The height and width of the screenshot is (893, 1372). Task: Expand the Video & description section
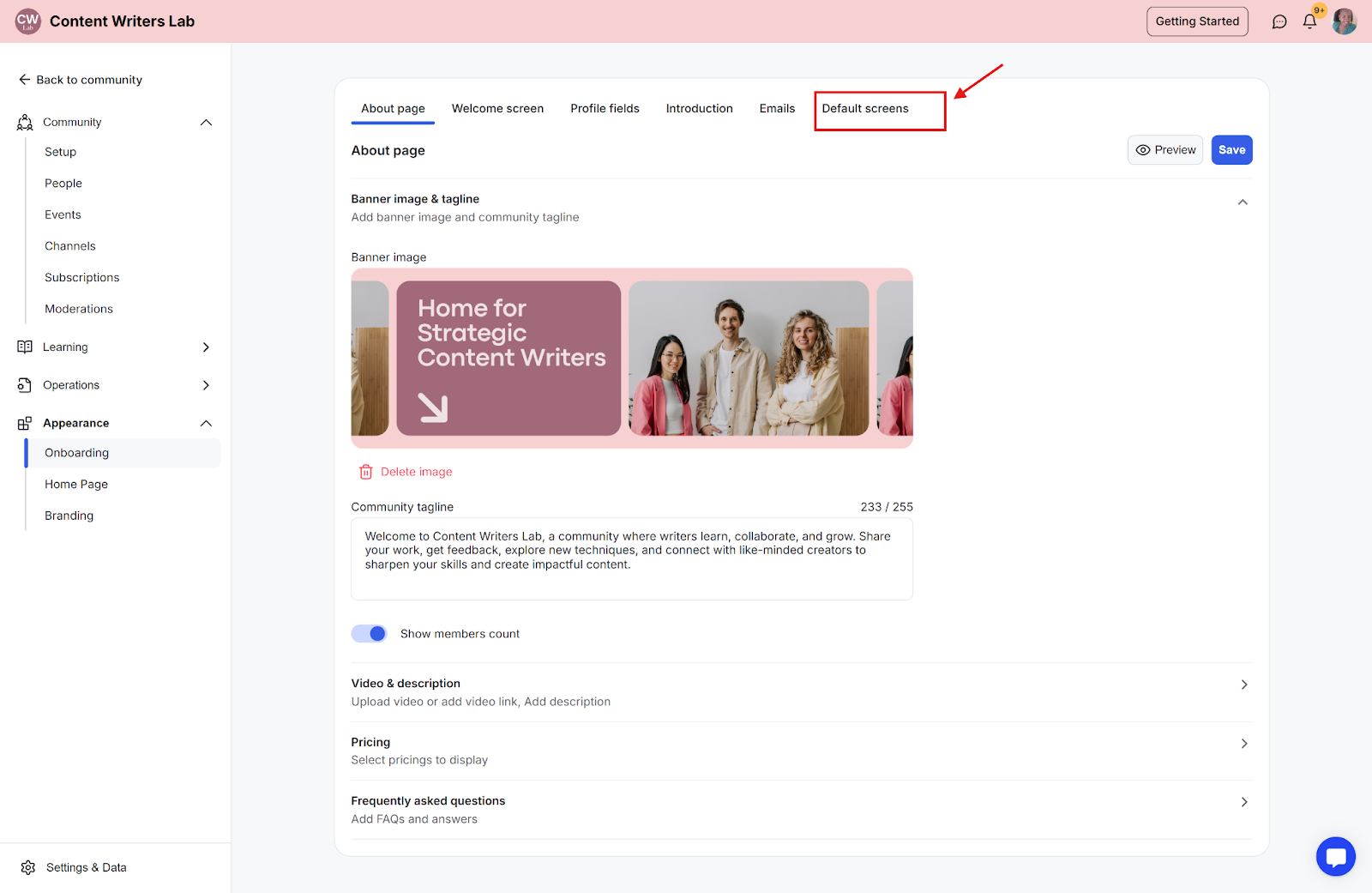(1244, 685)
